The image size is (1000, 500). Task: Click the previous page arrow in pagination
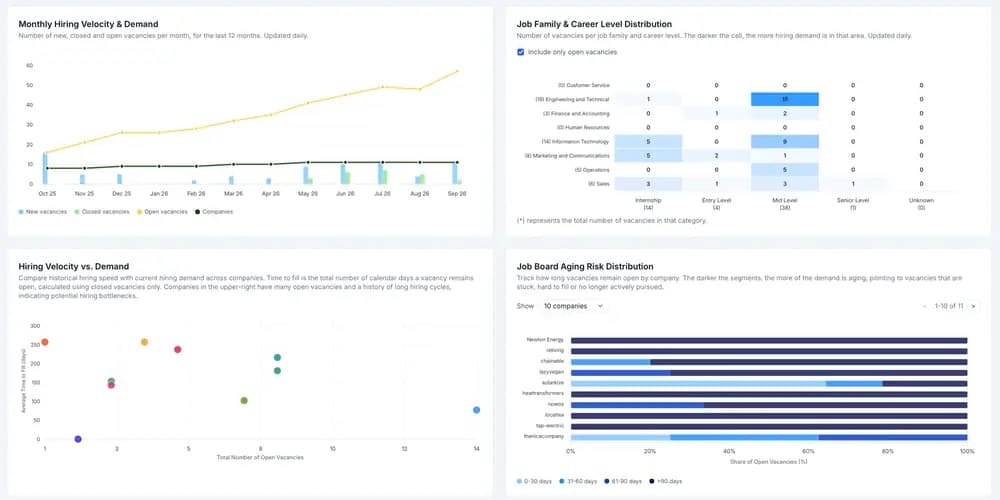coord(925,306)
